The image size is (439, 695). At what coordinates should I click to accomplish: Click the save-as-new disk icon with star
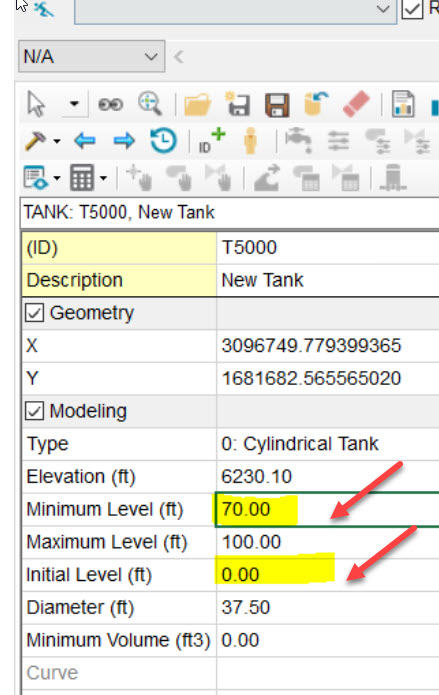[238, 104]
